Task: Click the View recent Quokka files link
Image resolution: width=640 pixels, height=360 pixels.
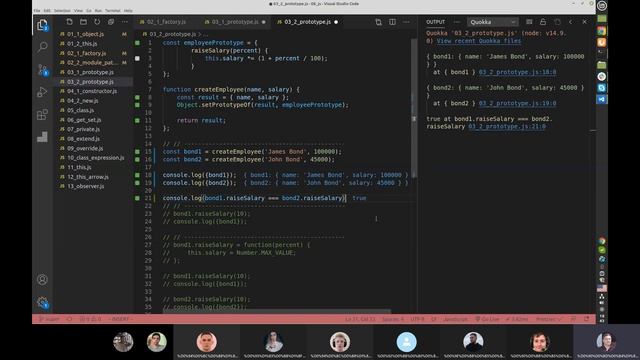Action: click(479, 41)
